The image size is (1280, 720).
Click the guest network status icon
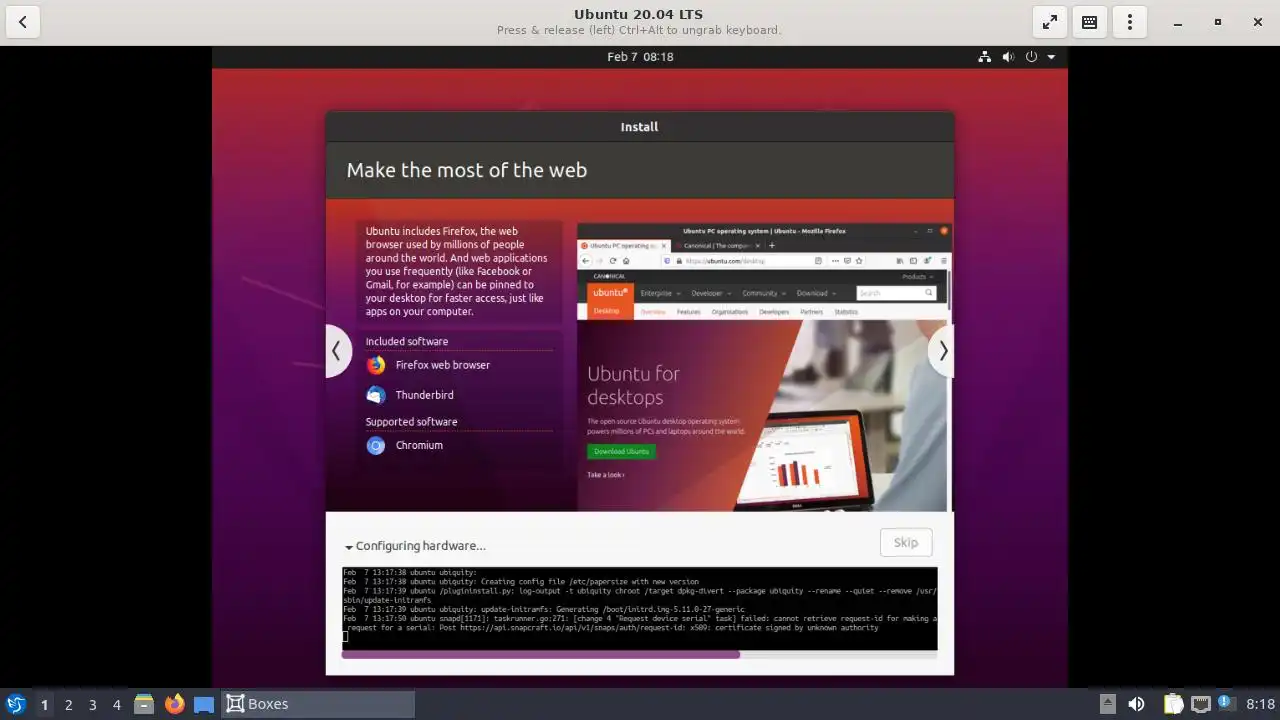[x=984, y=57]
